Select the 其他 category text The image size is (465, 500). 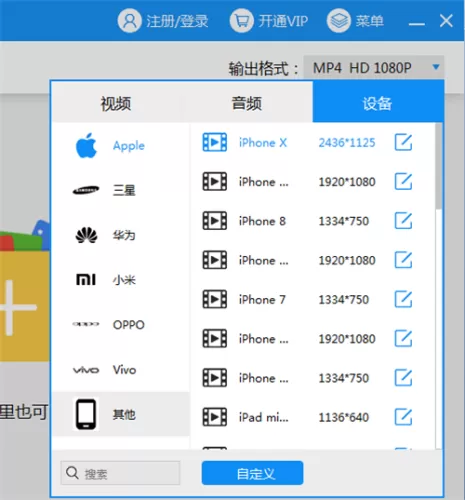124,414
